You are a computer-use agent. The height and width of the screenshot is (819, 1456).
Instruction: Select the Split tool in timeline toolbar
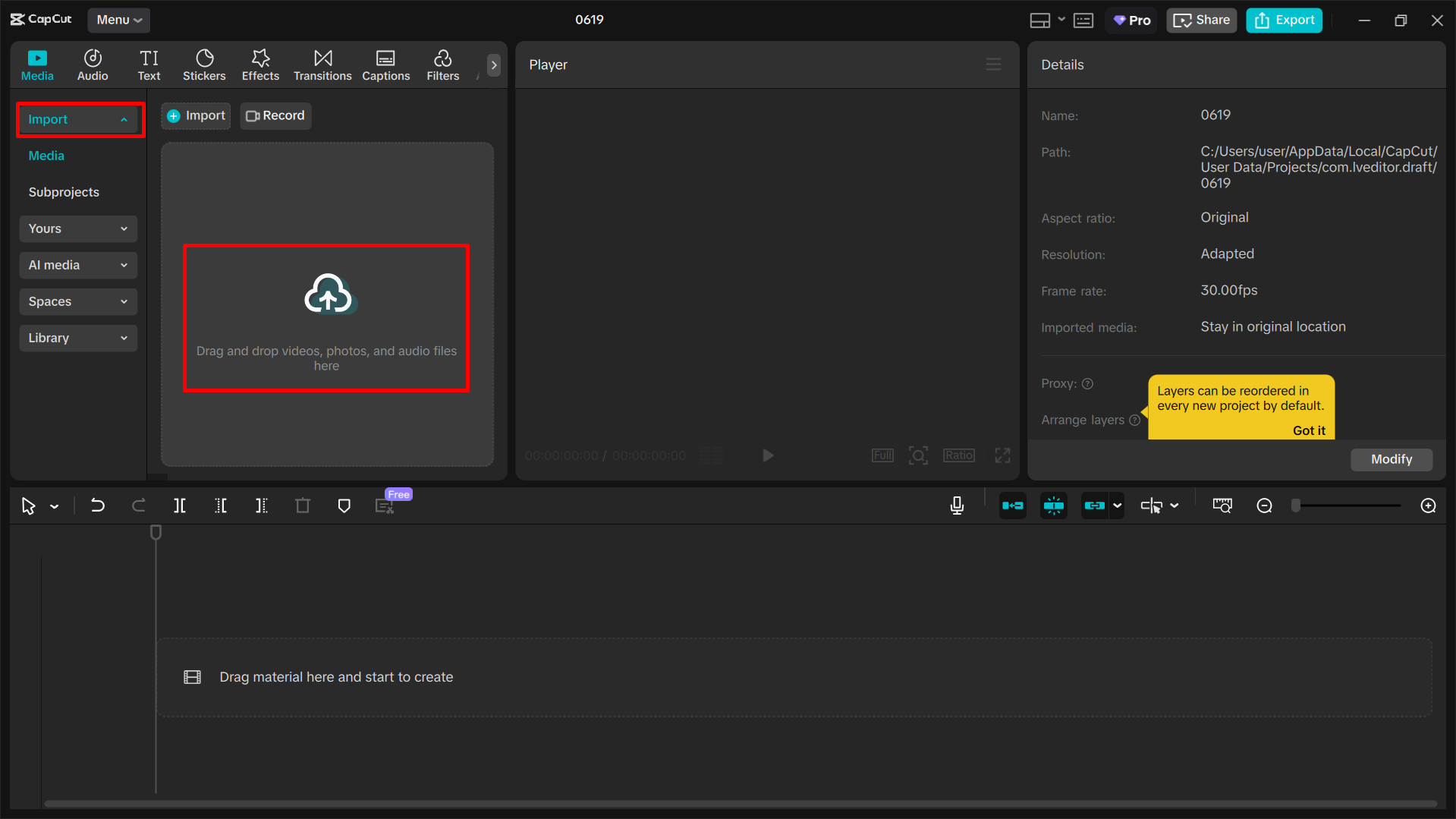pos(180,505)
